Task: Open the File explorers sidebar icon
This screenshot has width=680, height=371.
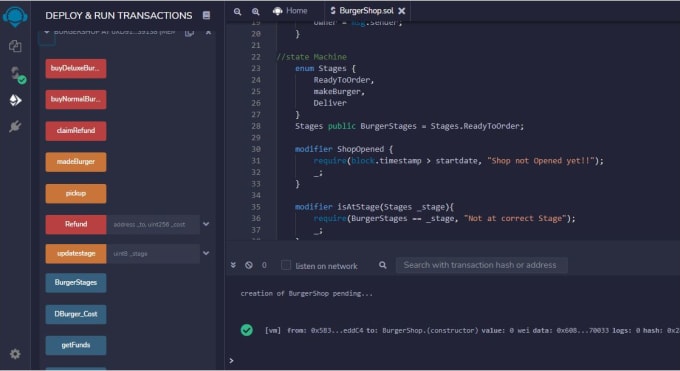Action: (15, 46)
